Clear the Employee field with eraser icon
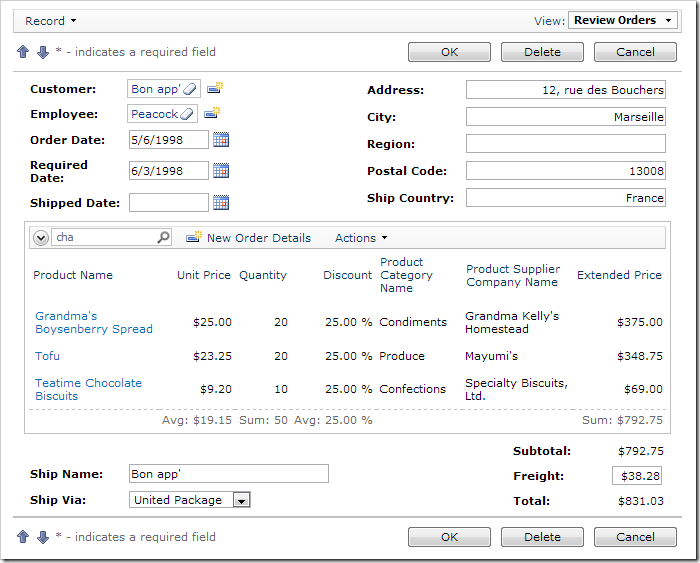700x563 pixels. pyautogui.click(x=187, y=114)
